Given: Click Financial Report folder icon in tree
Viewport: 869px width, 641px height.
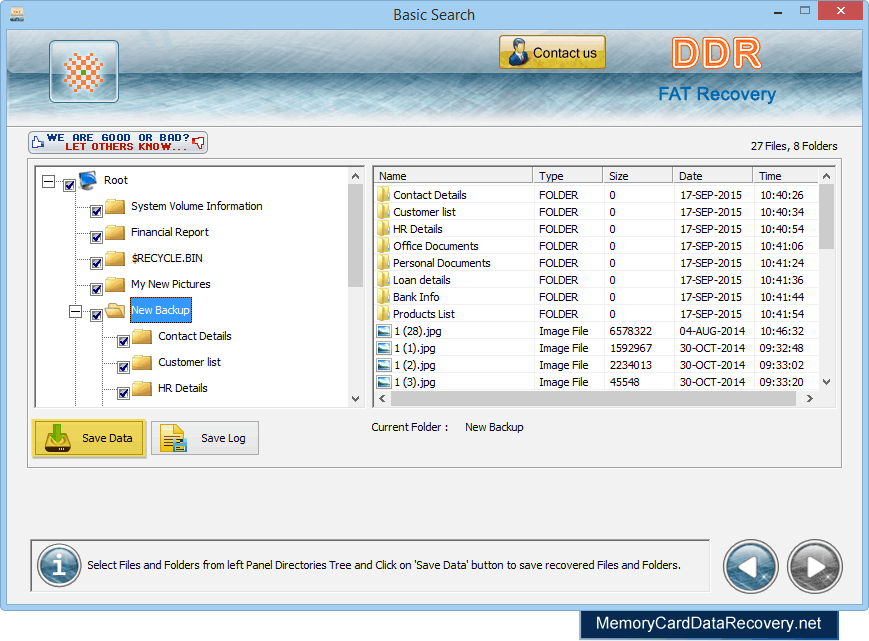Looking at the screenshot, I should (x=115, y=233).
